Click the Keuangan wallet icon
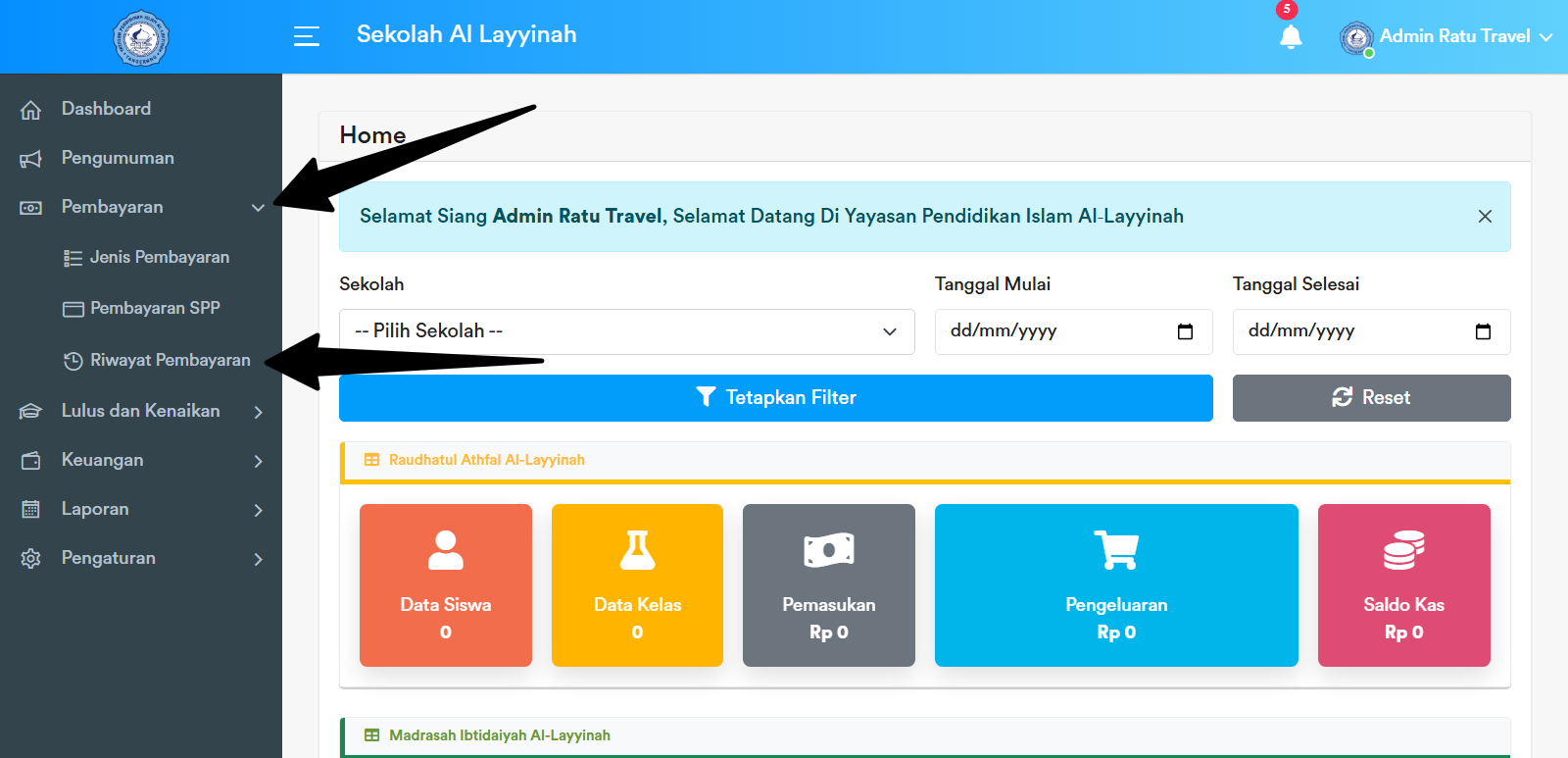 click(31, 461)
